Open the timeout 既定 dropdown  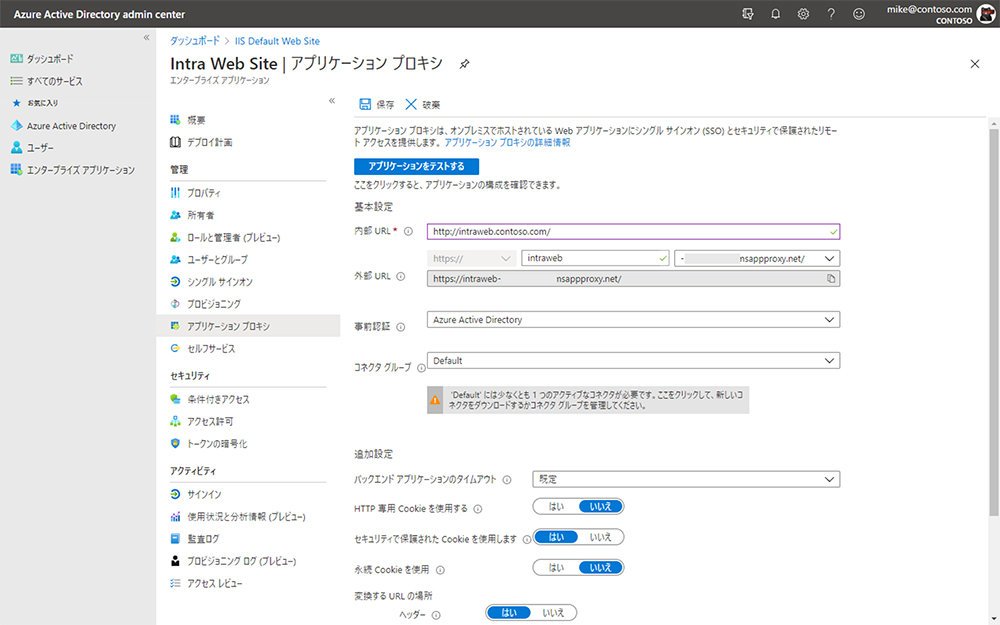[686, 479]
